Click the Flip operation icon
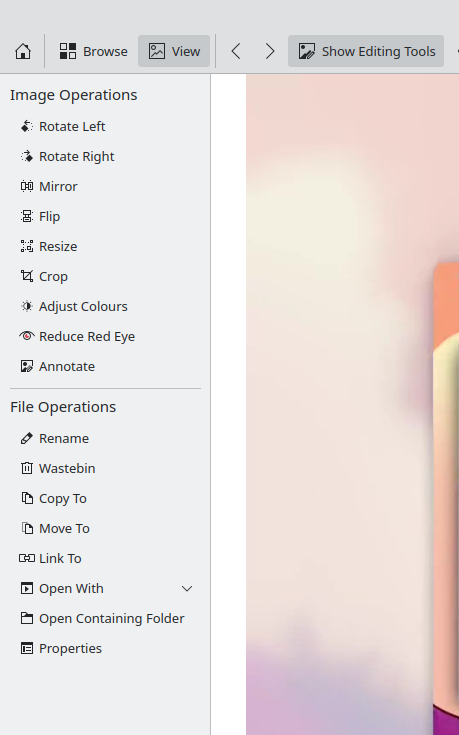The width and height of the screenshot is (459, 735). click(x=27, y=217)
